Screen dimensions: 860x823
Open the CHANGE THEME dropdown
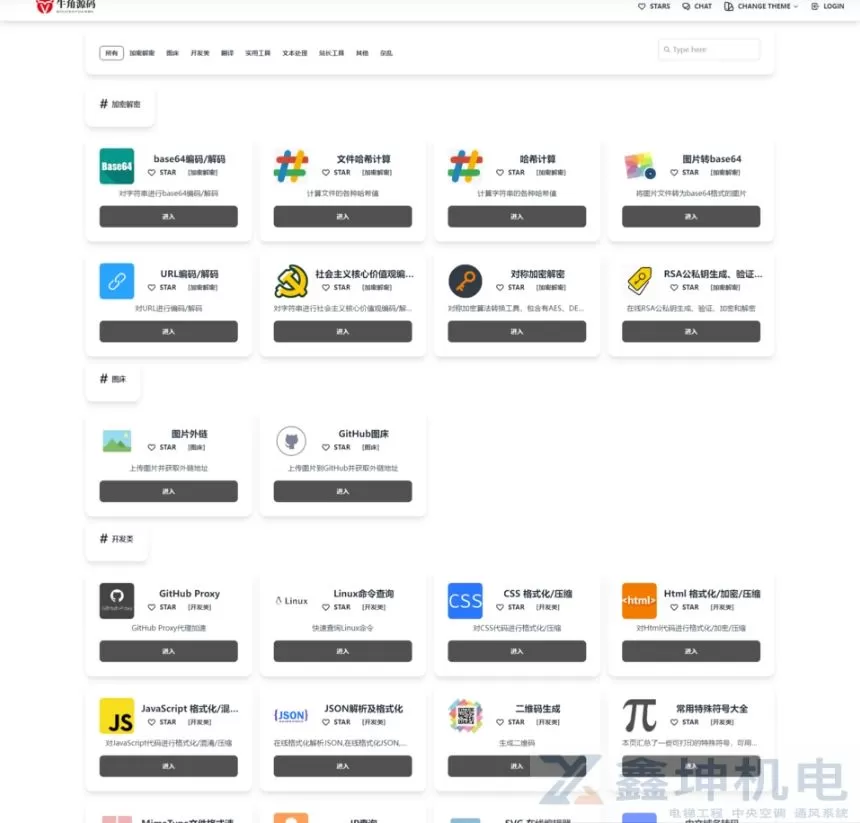pyautogui.click(x=761, y=7)
